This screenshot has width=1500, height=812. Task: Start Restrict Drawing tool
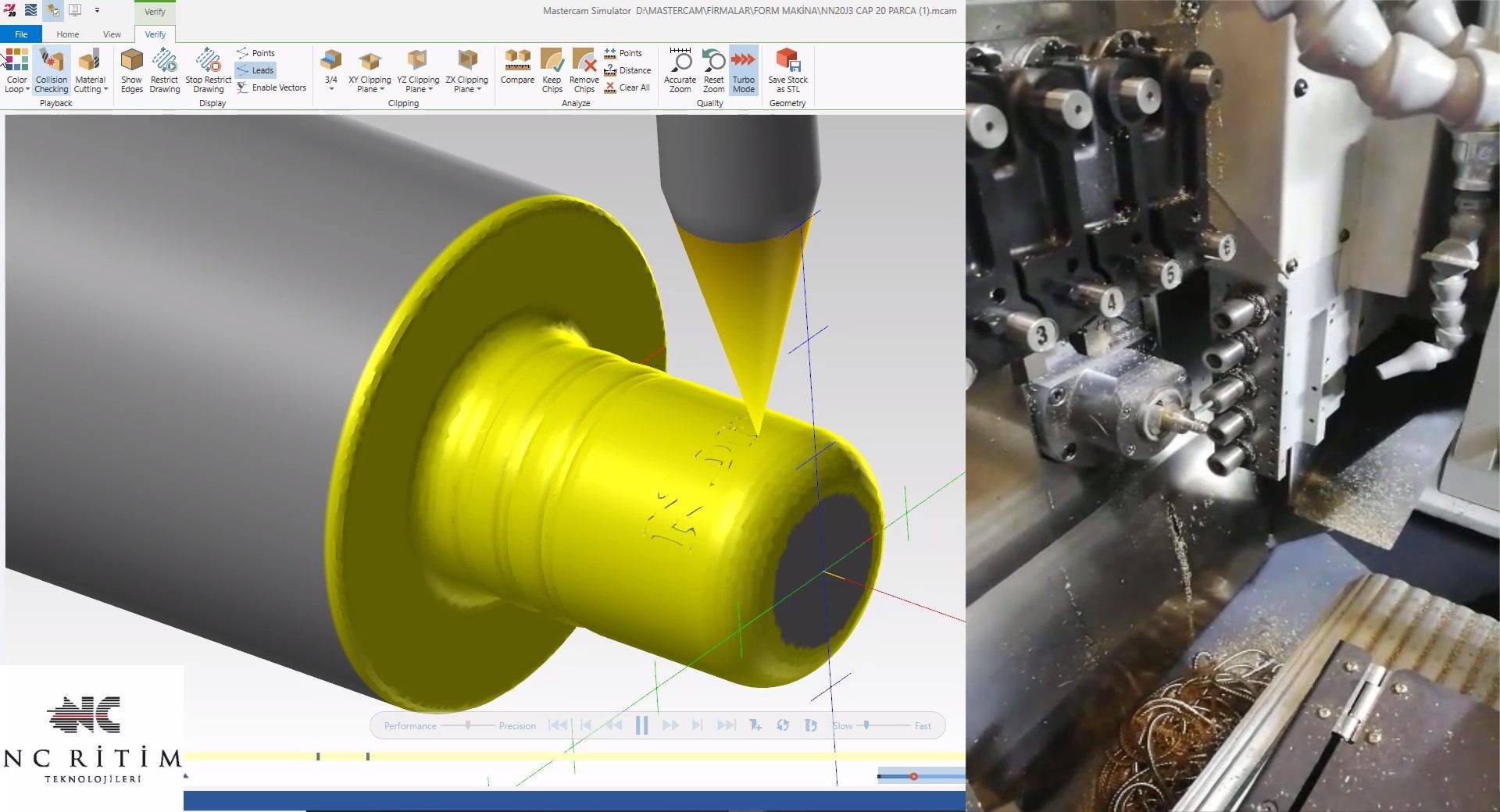click(x=165, y=70)
